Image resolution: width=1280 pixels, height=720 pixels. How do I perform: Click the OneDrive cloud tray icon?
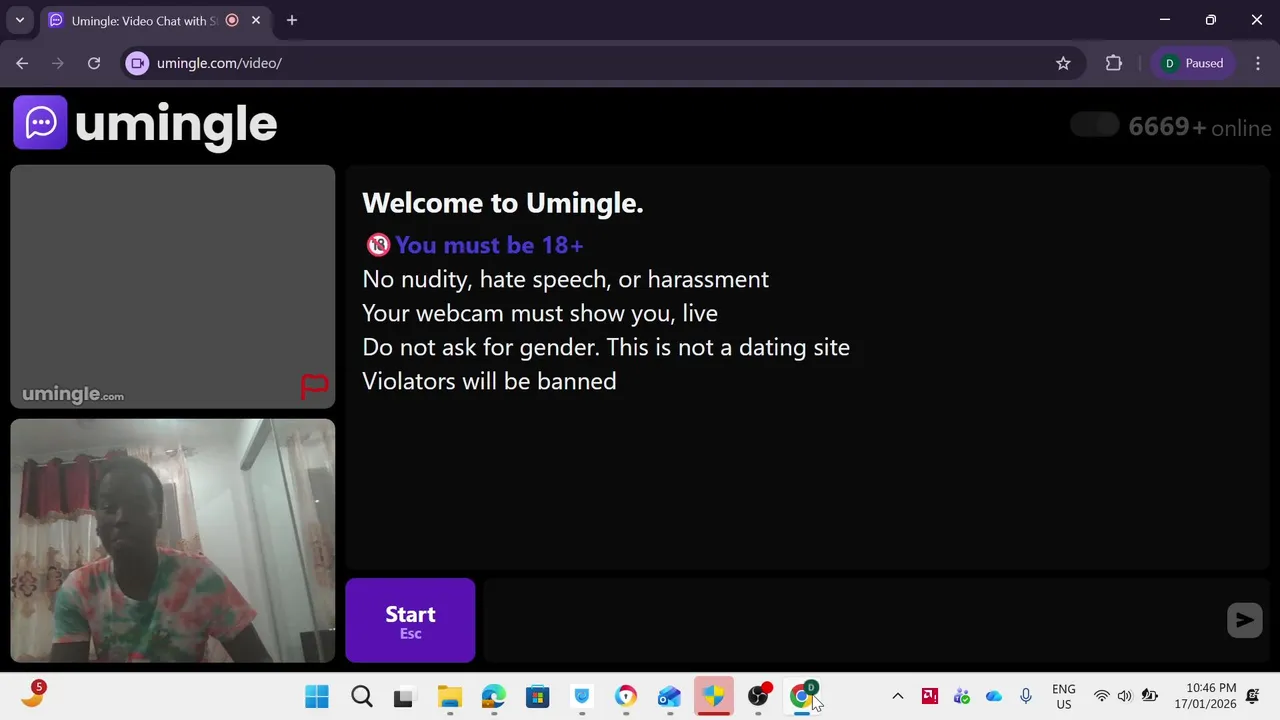click(993, 697)
